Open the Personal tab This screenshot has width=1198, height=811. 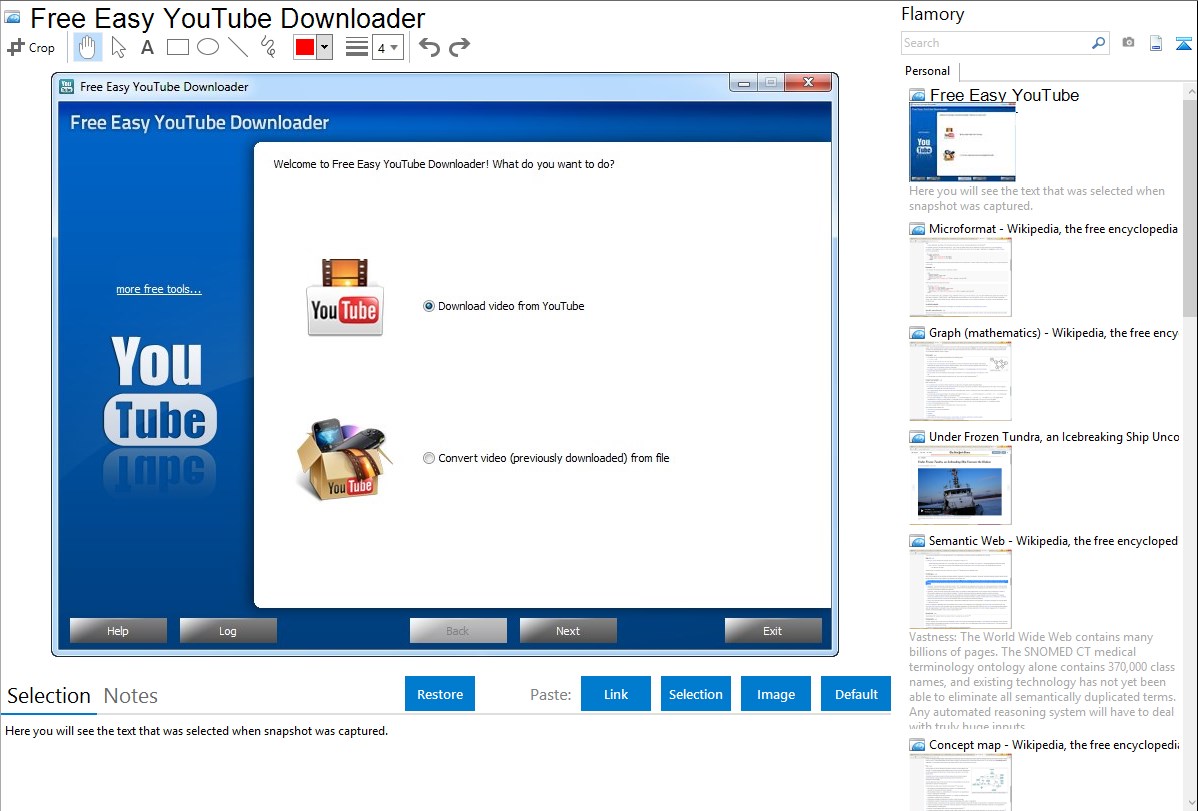tap(928, 71)
